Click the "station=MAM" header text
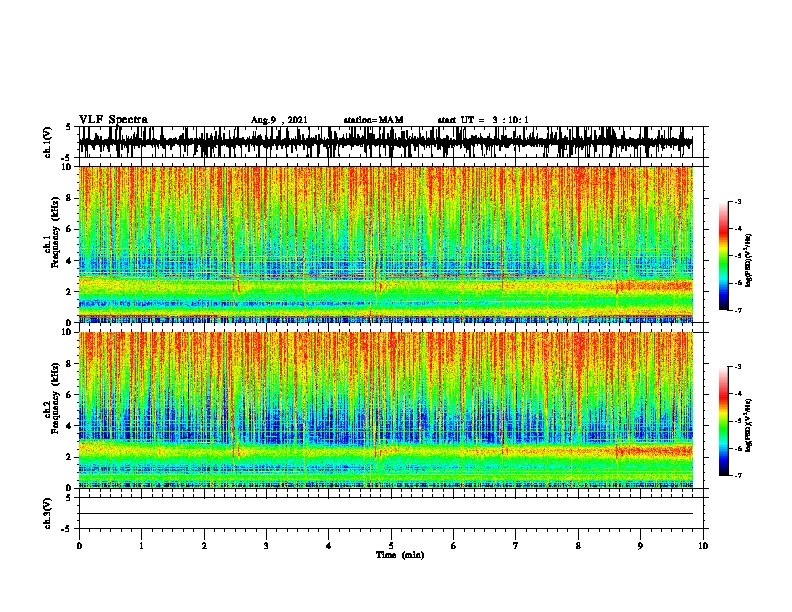 (374, 120)
